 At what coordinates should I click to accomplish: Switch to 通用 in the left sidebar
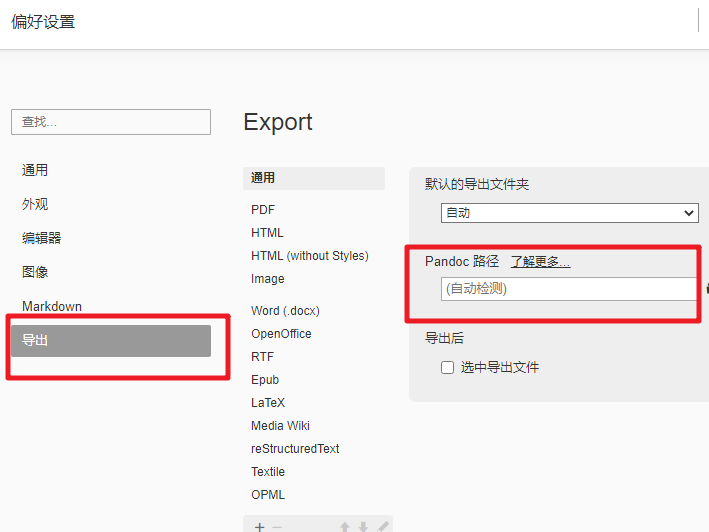(35, 170)
